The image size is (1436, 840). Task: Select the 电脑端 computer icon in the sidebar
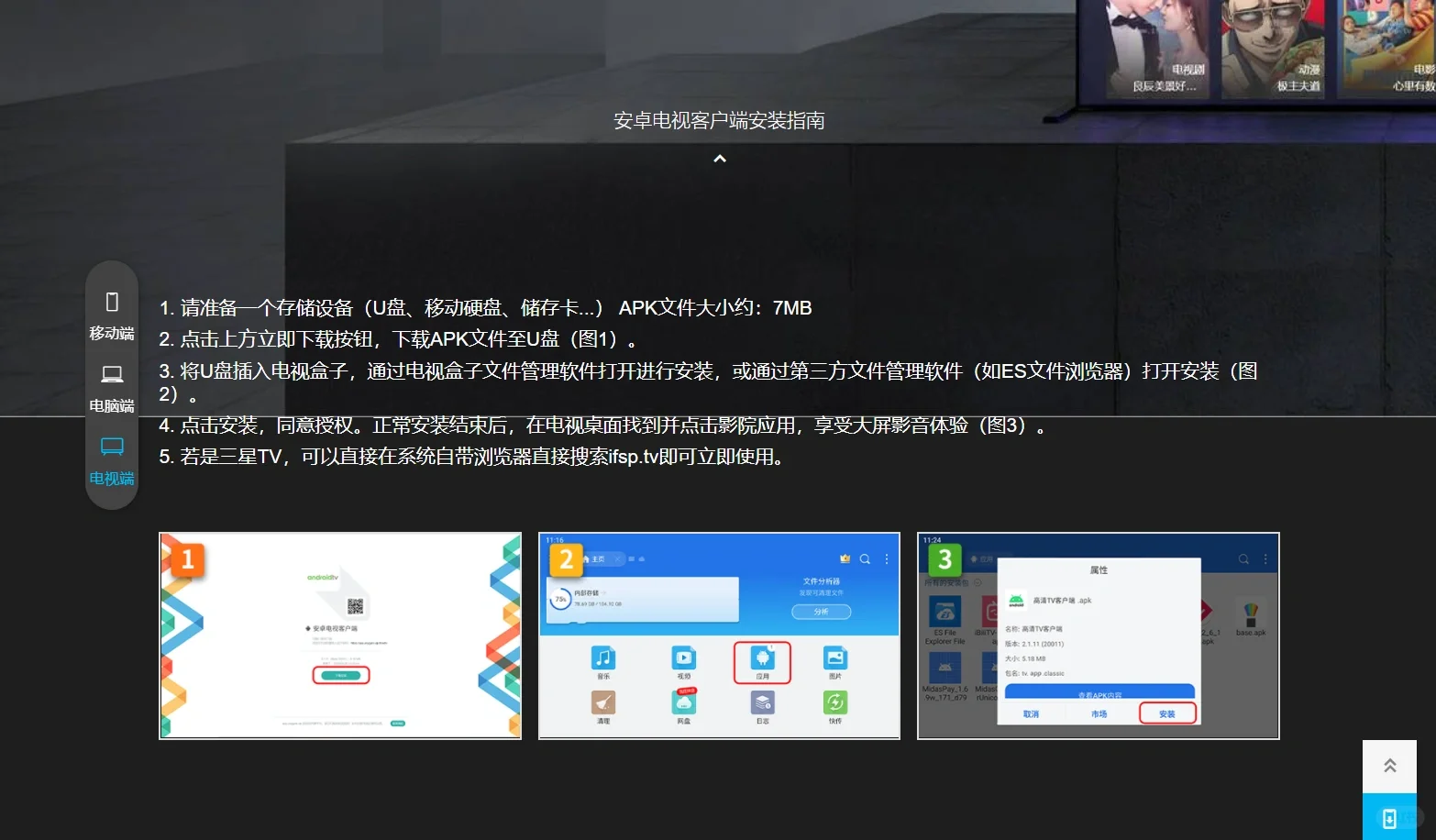tap(111, 372)
